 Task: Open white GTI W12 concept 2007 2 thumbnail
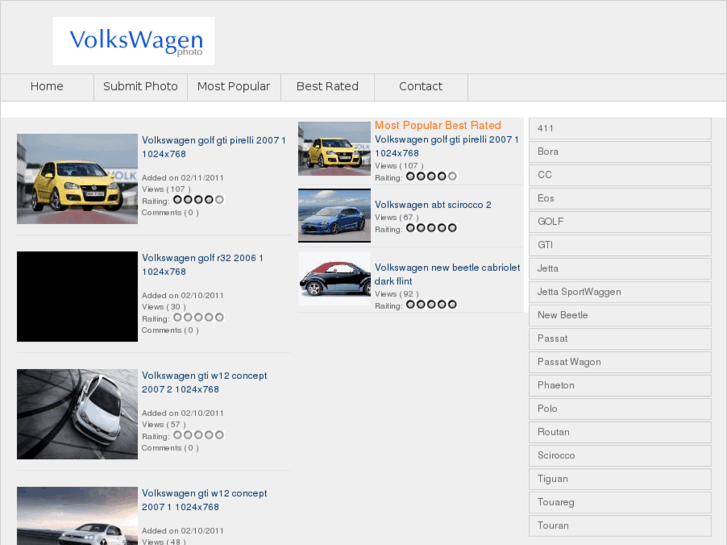77,414
